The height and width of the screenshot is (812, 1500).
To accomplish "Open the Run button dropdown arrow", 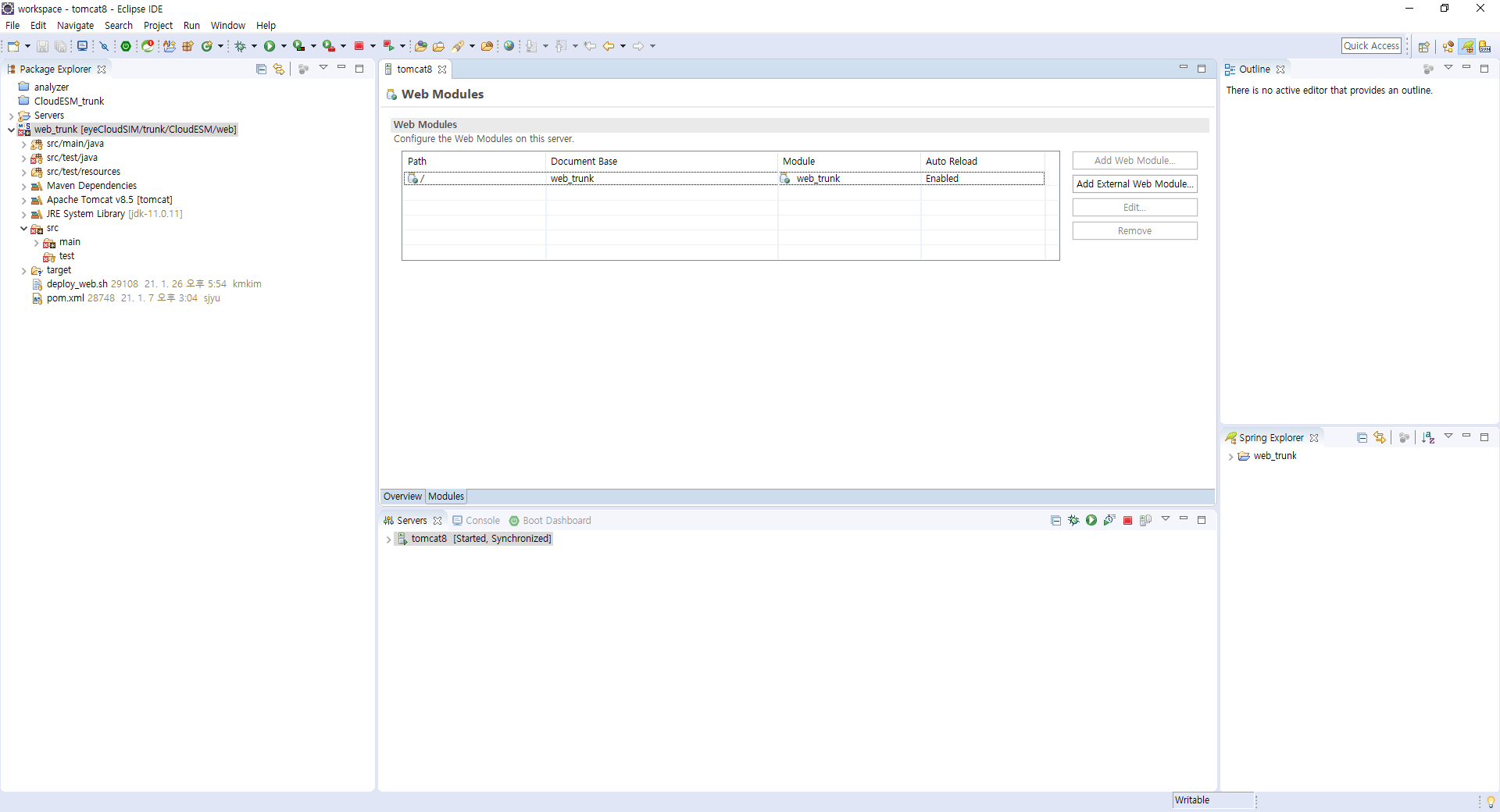I will (284, 46).
